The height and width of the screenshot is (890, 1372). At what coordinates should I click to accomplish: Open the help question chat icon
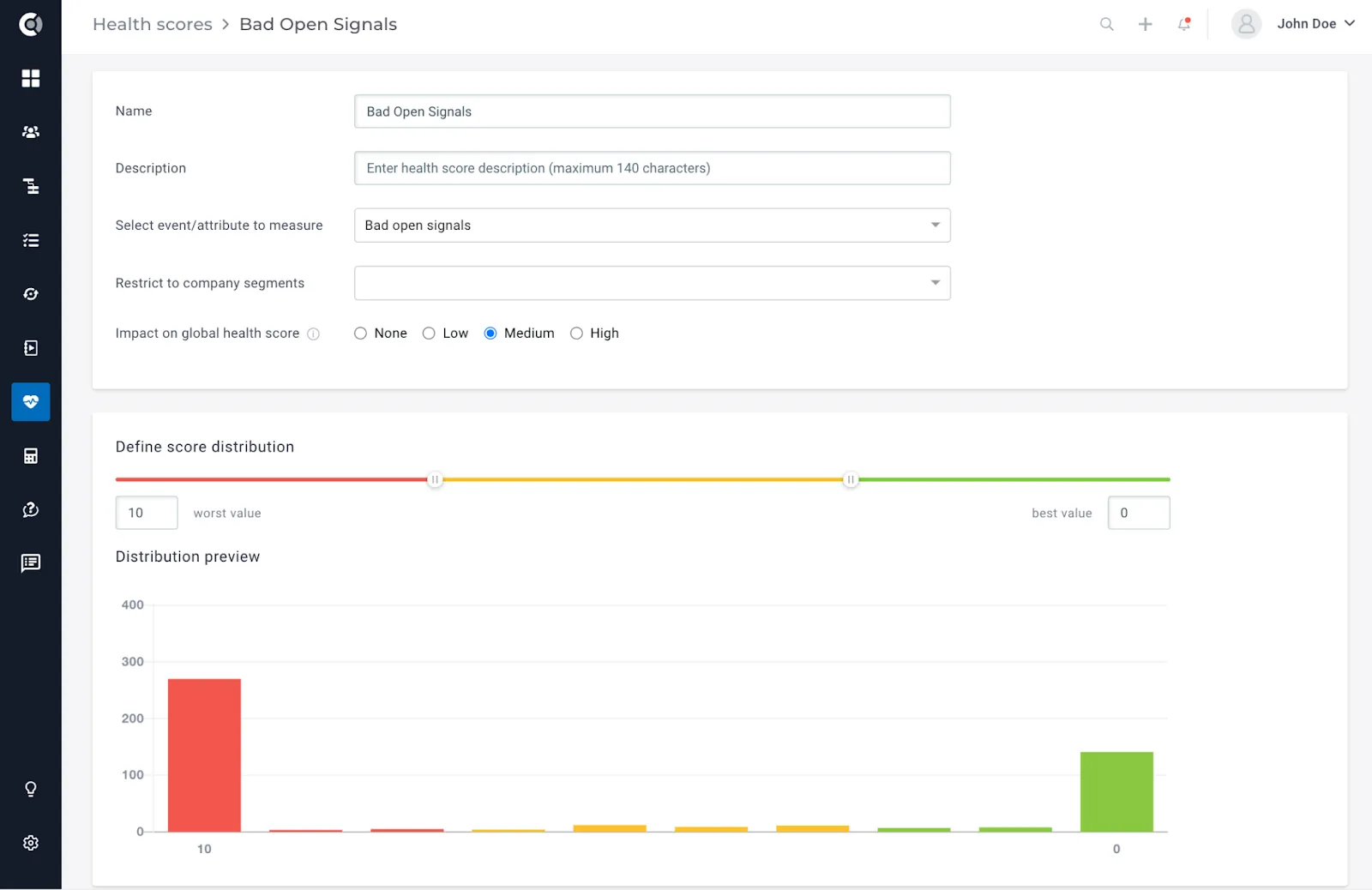point(31,509)
